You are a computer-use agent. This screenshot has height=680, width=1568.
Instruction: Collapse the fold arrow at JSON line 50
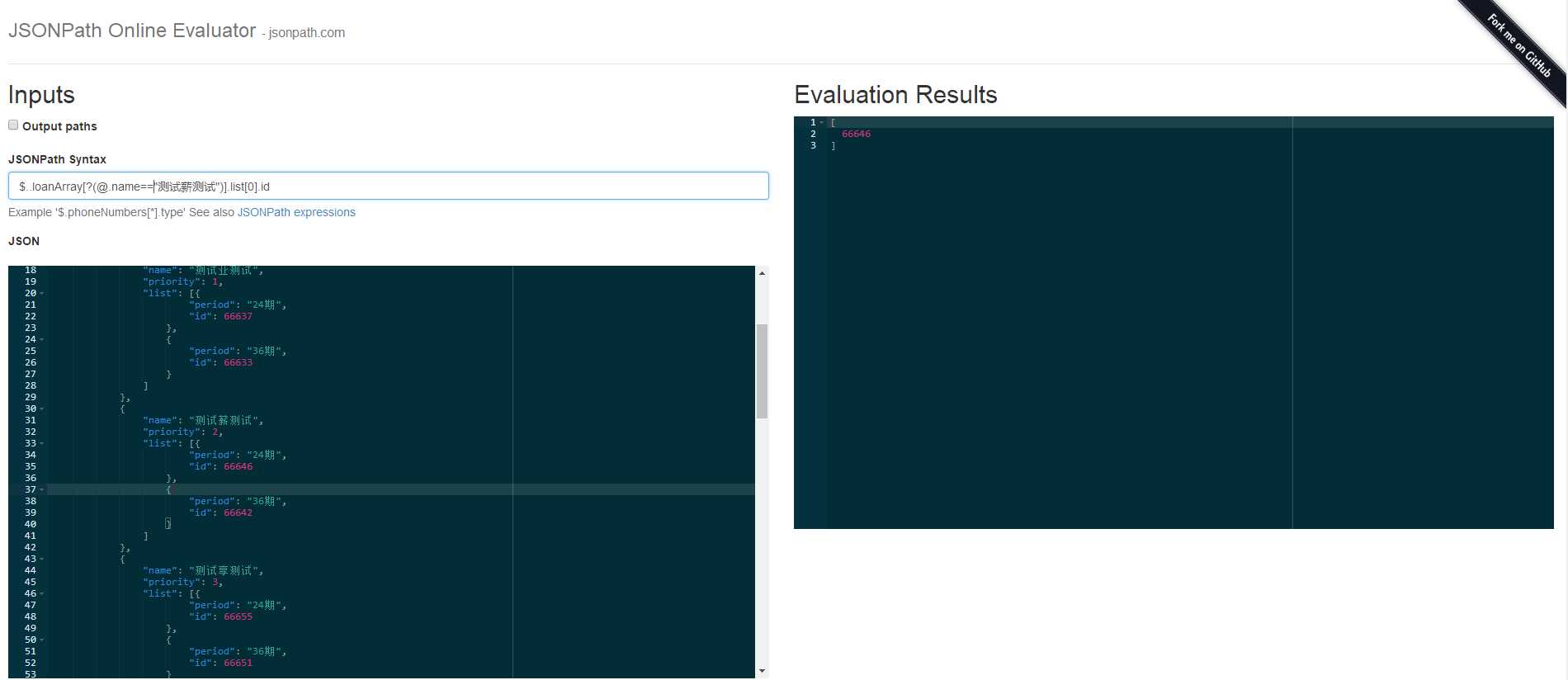click(42, 640)
